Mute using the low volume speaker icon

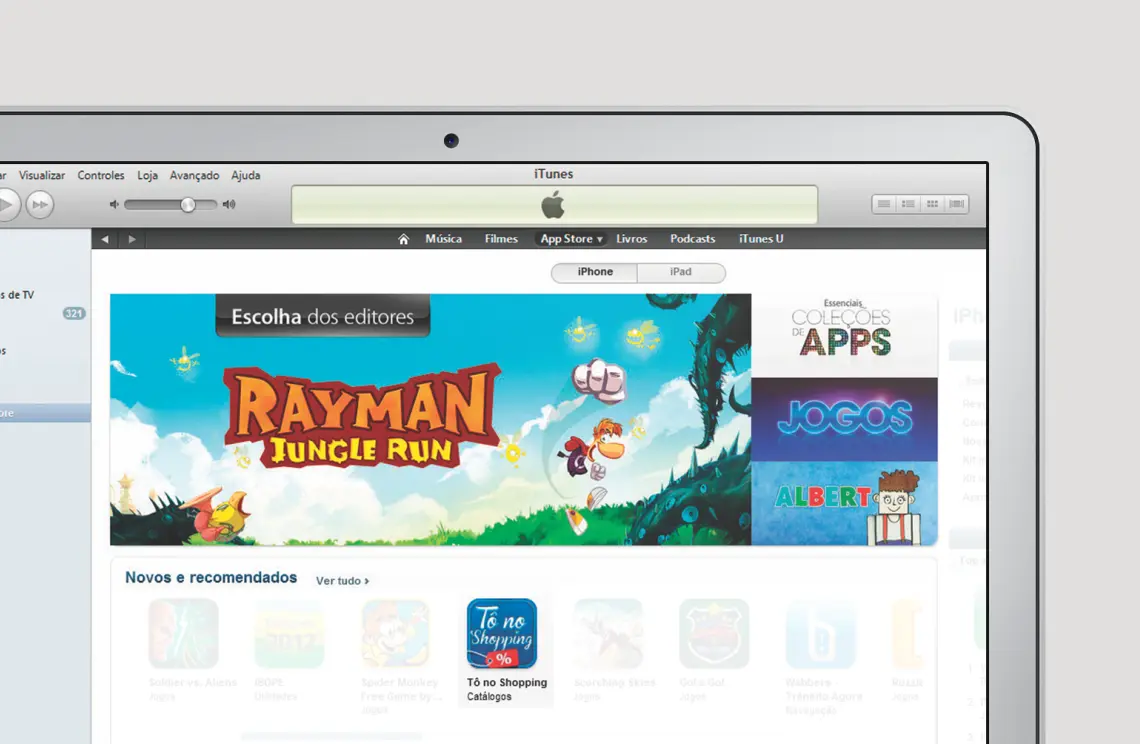pos(114,204)
